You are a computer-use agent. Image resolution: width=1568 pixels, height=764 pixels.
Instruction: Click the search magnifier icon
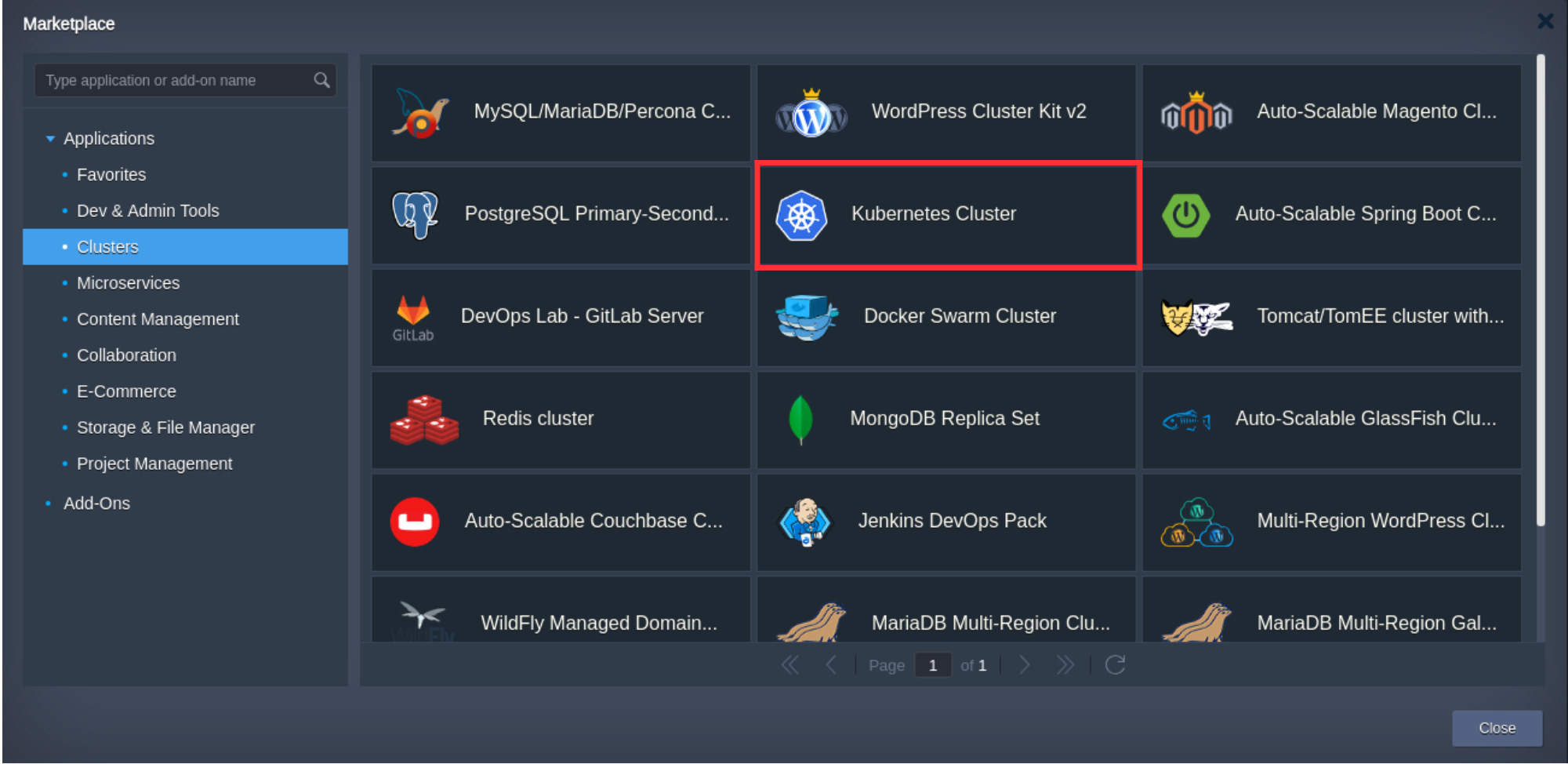[x=321, y=80]
